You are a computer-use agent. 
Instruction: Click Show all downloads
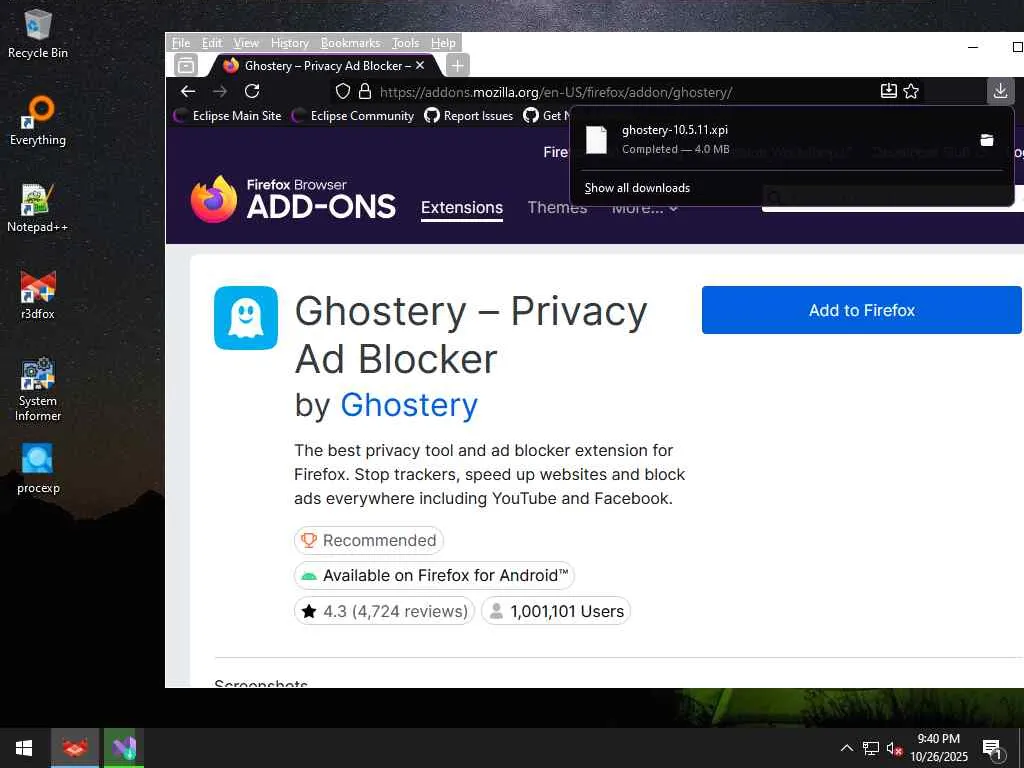637,188
